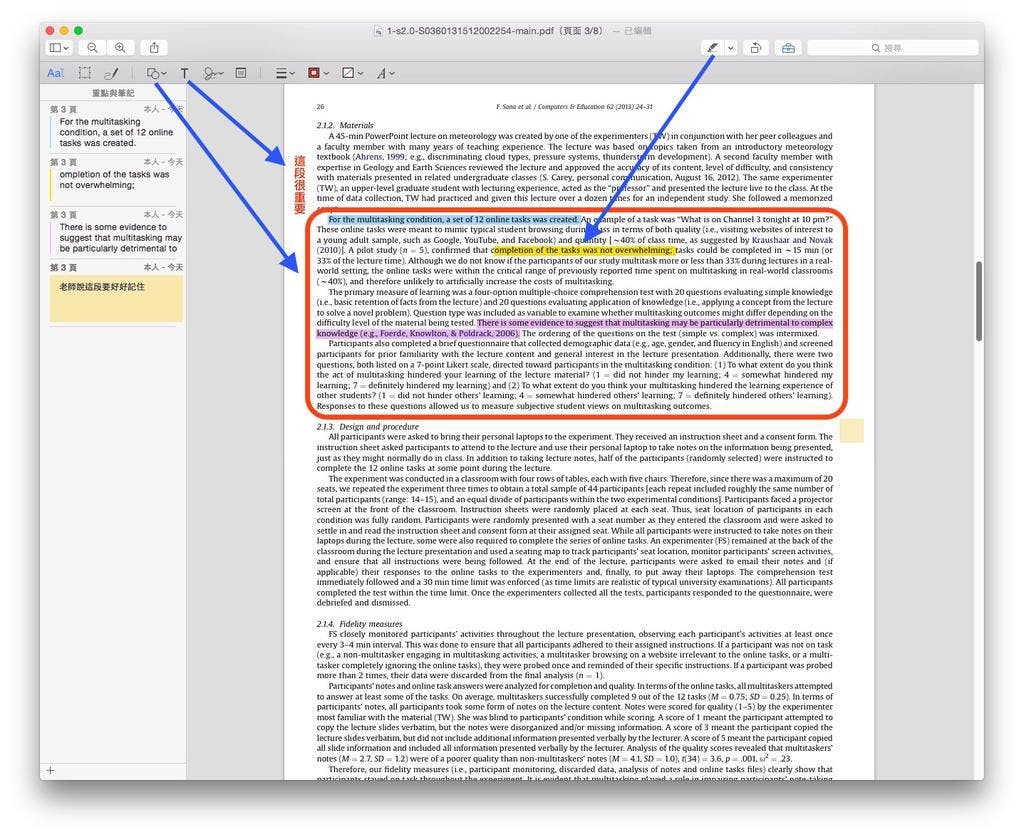Click the search field

(892, 48)
